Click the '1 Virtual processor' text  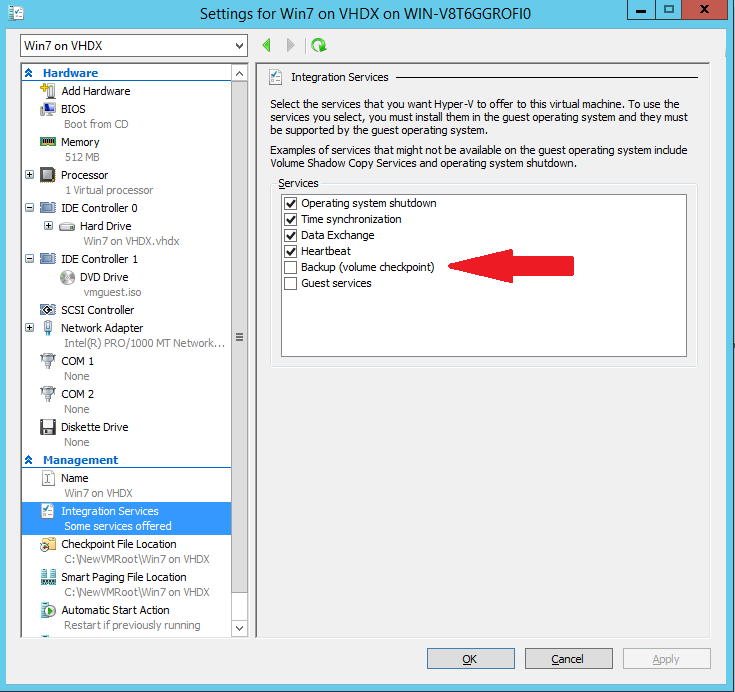click(109, 190)
